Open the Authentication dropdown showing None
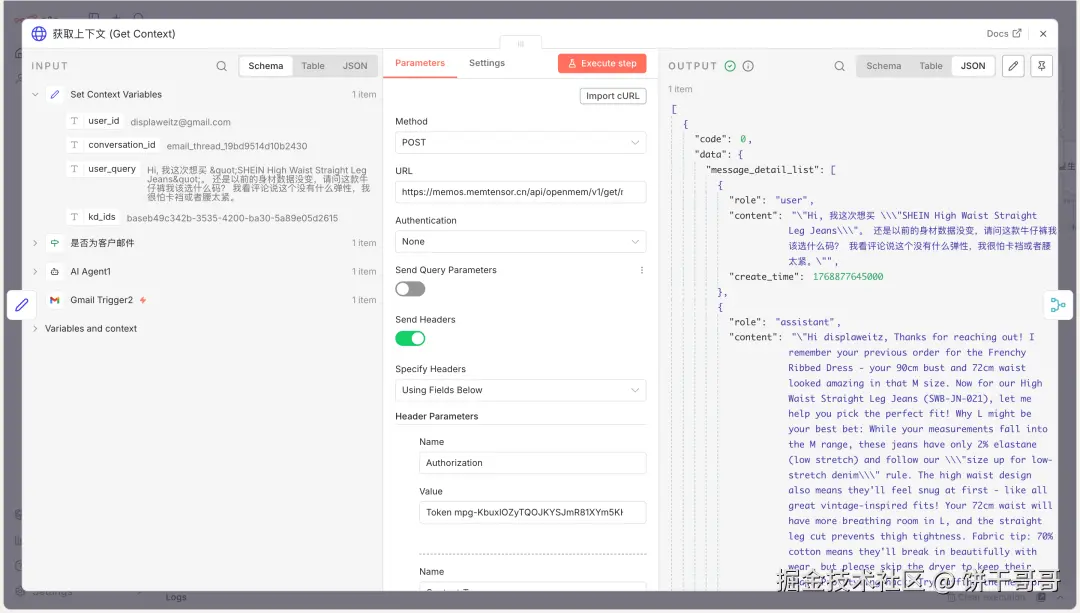Image resolution: width=1080 pixels, height=613 pixels. coord(520,242)
